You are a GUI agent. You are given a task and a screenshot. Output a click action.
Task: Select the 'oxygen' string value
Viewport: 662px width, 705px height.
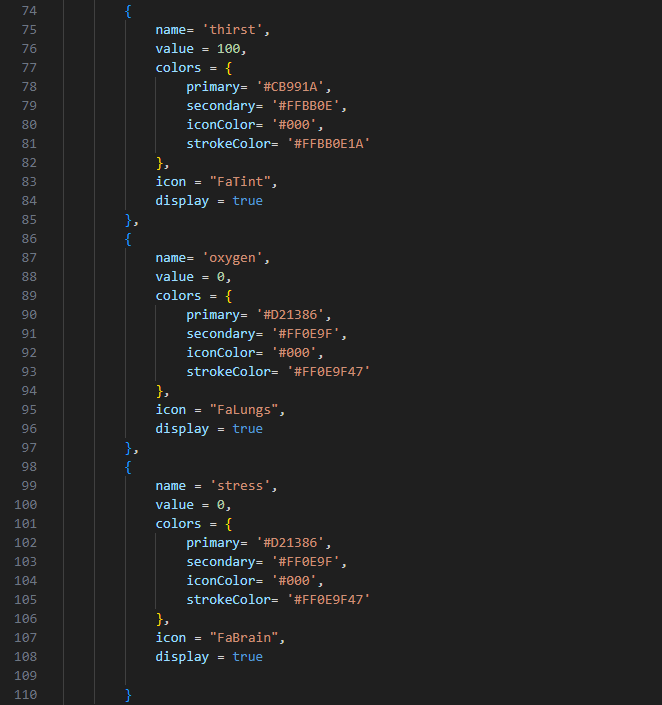pyautogui.click(x=233, y=258)
